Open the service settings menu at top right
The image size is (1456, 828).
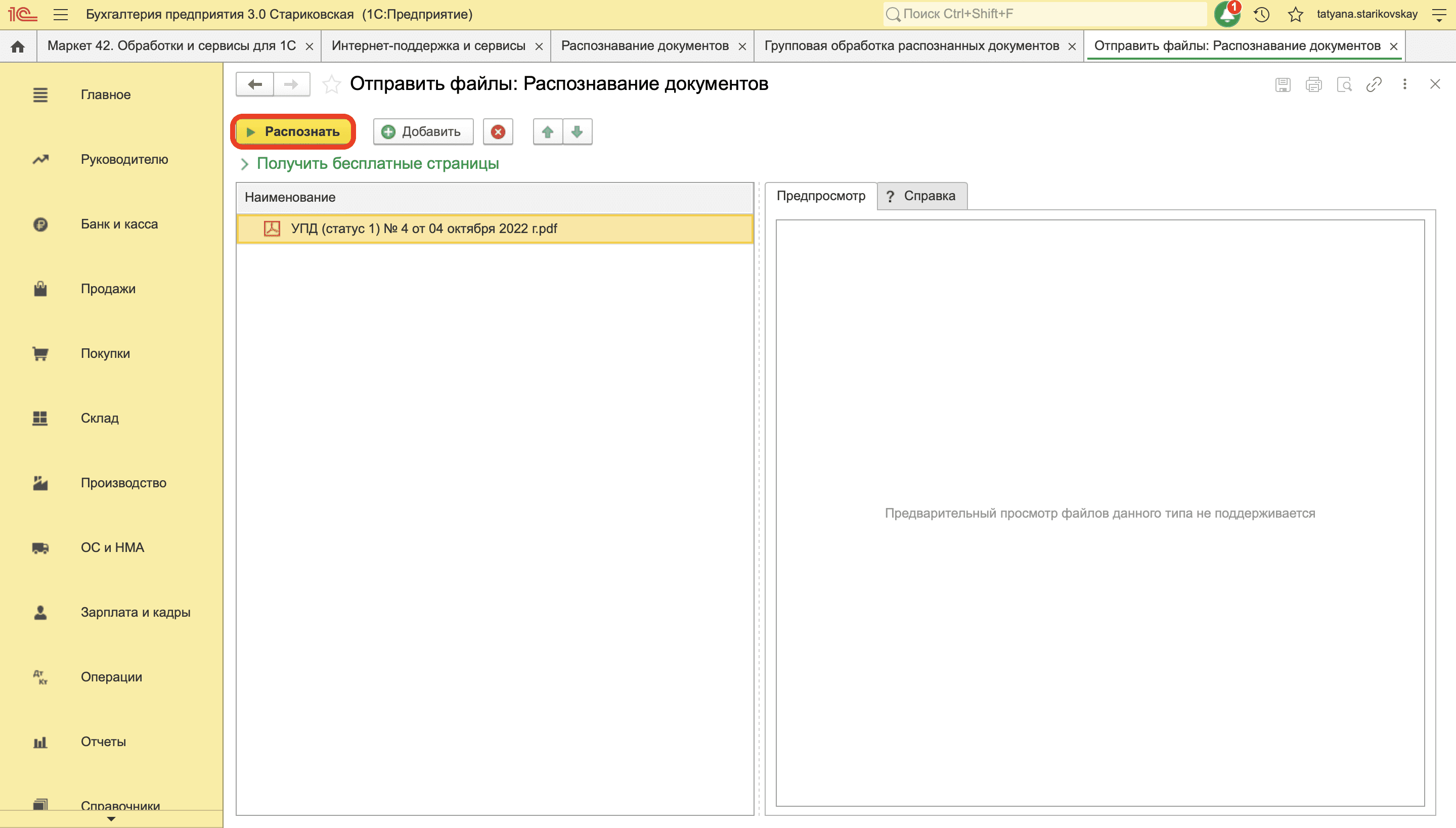tap(1439, 14)
